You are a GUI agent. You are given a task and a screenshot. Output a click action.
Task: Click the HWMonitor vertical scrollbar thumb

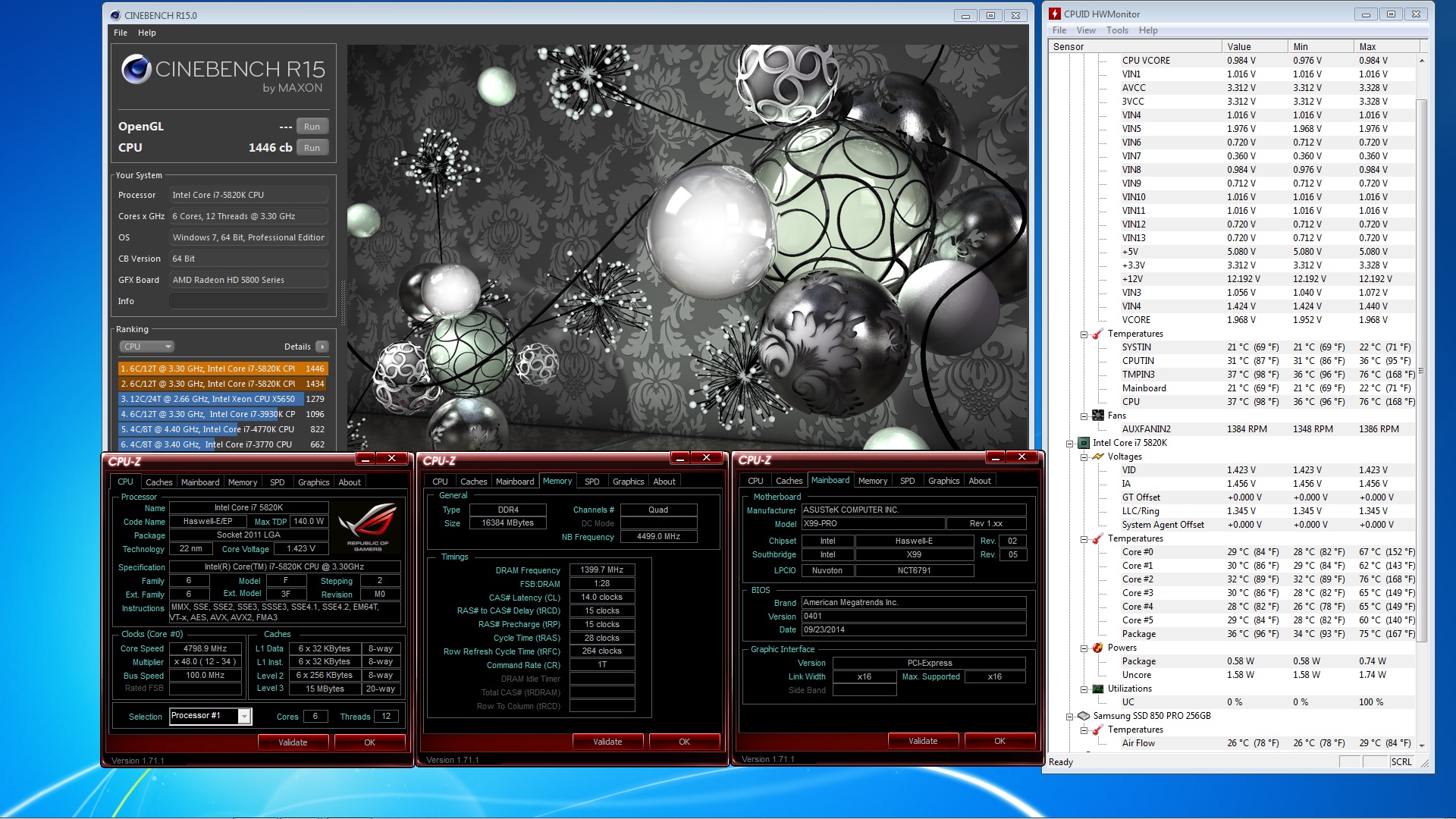(1421, 370)
